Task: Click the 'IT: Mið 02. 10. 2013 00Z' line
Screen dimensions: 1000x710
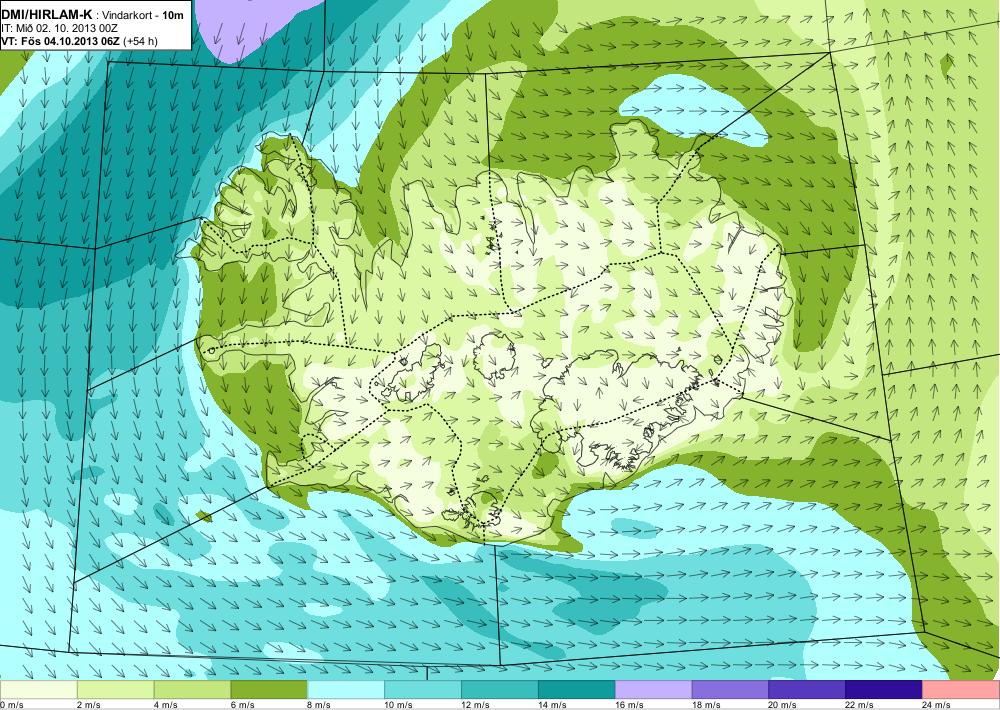Action: tap(60, 28)
